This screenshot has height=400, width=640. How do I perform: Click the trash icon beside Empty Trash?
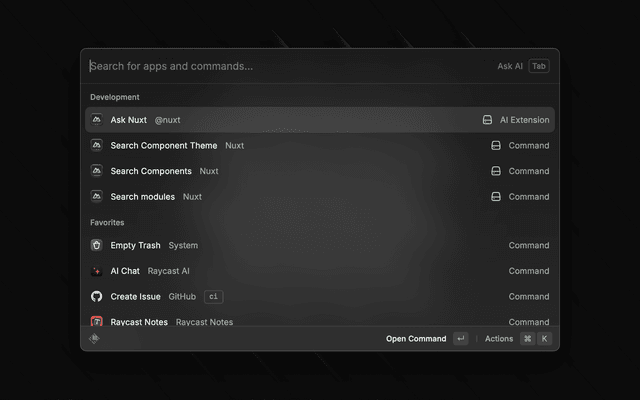96,245
